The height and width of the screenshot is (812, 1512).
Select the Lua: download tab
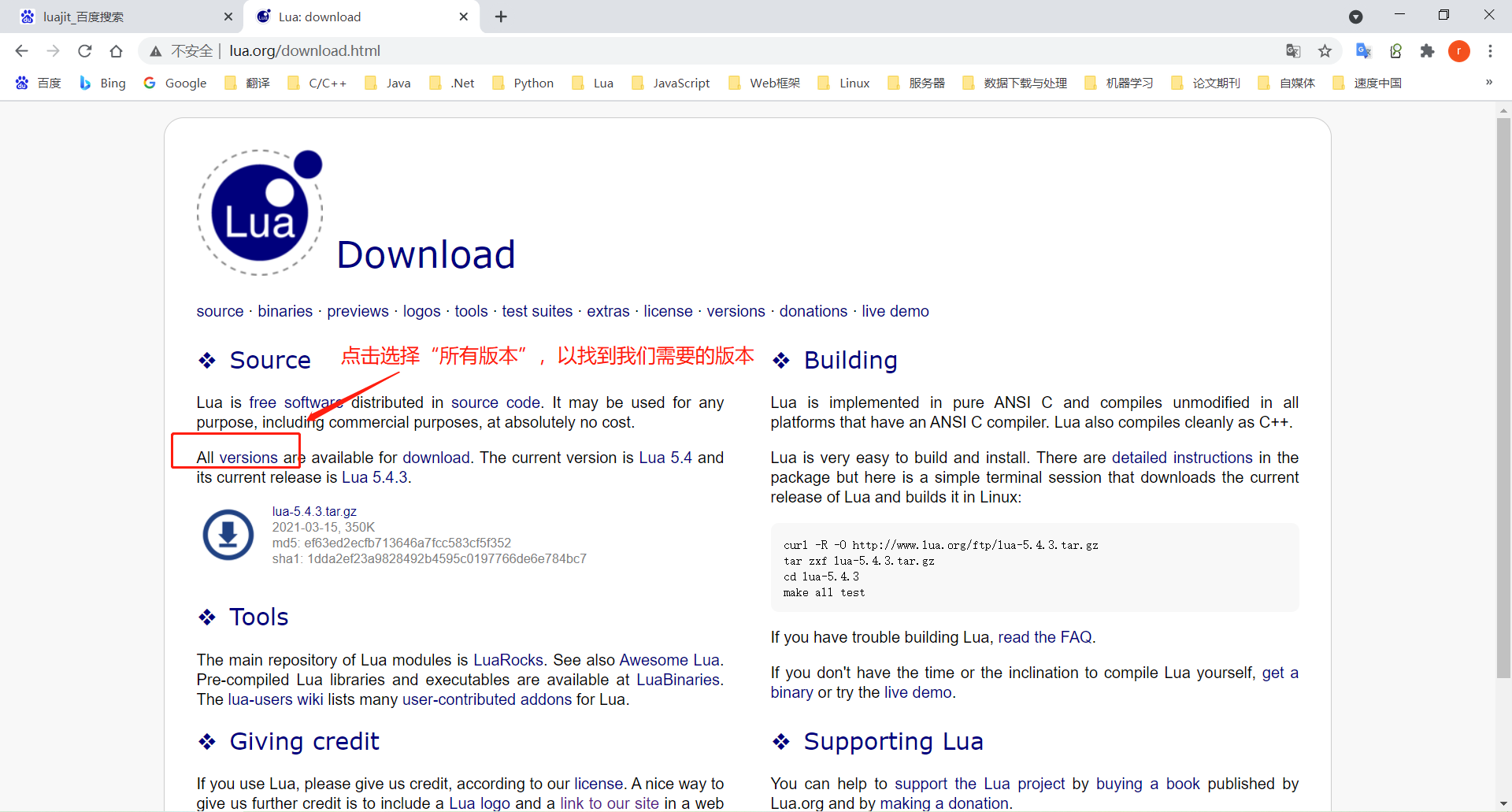(331, 17)
